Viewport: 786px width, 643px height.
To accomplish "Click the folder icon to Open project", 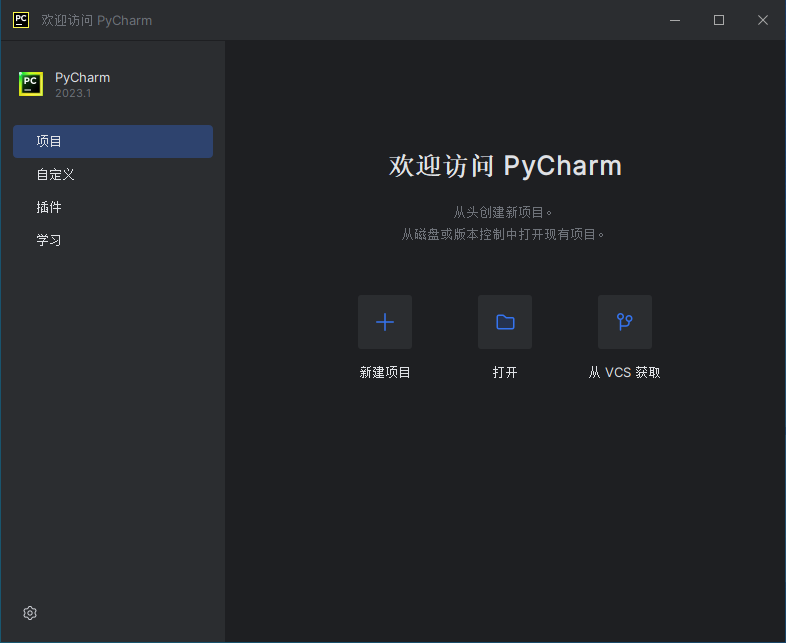I will coord(505,322).
